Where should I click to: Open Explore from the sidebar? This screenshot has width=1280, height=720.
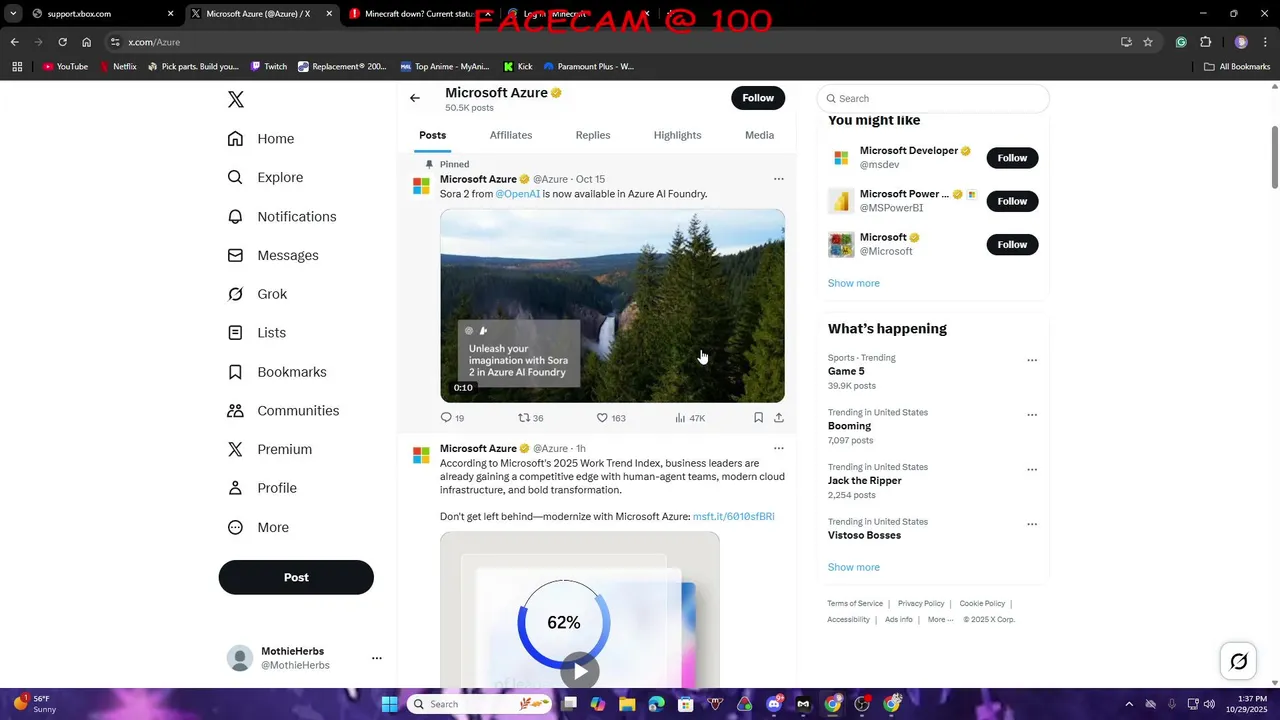[x=265, y=177]
